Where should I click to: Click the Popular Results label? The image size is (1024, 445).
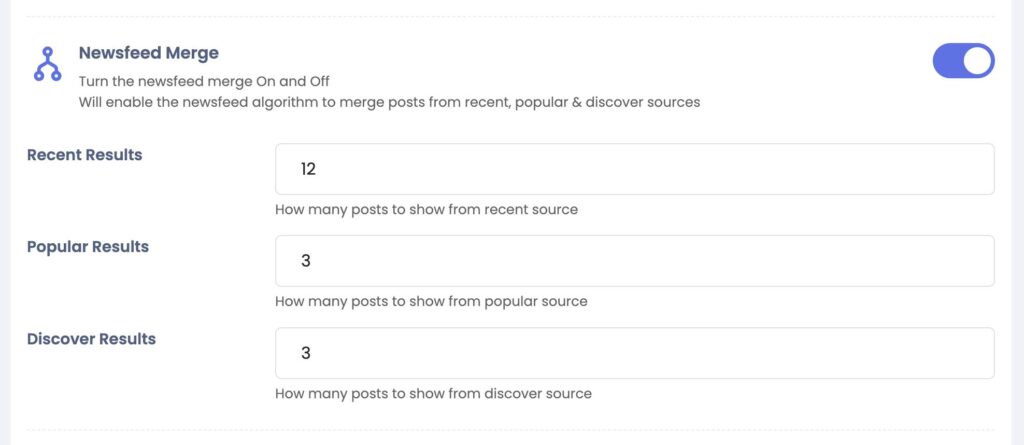point(88,247)
